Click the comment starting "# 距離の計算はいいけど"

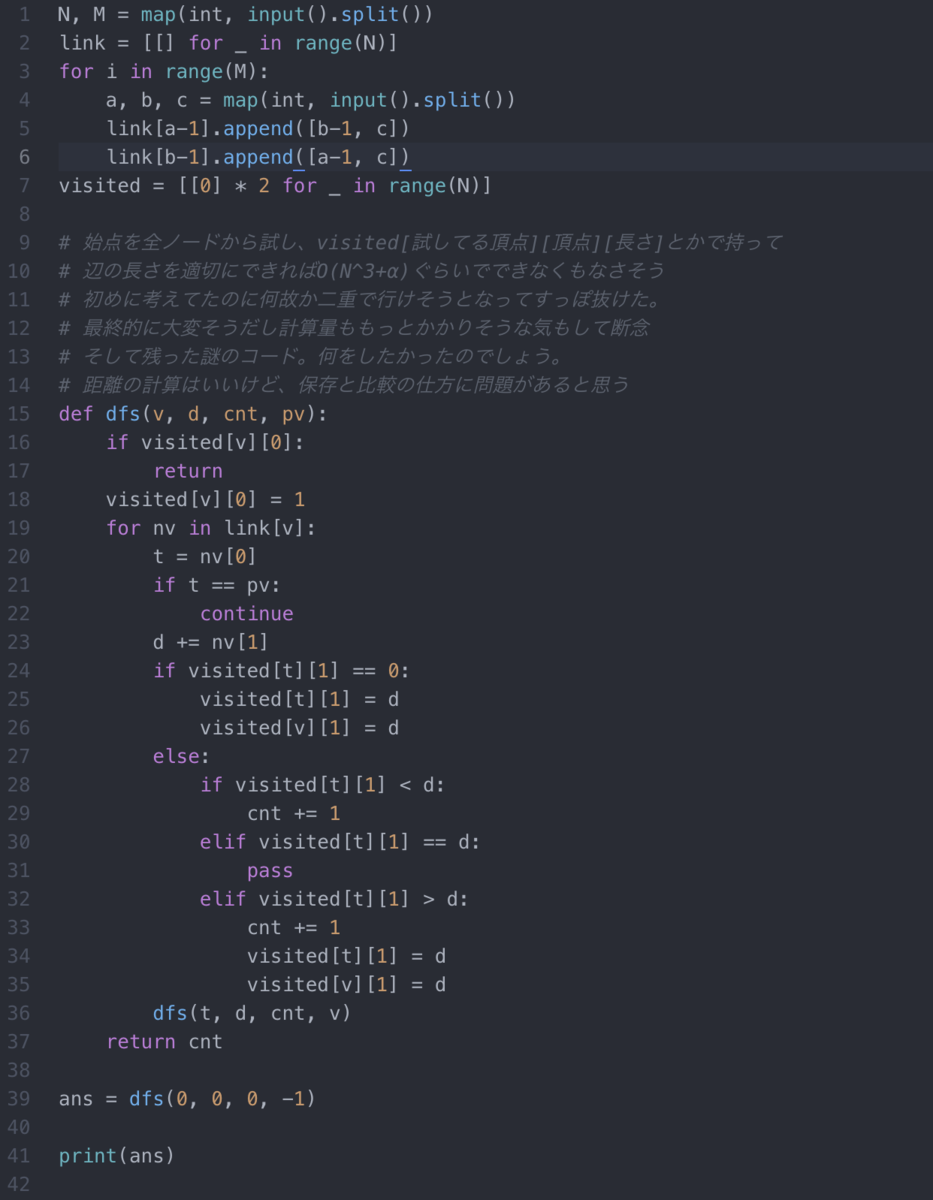point(345,385)
